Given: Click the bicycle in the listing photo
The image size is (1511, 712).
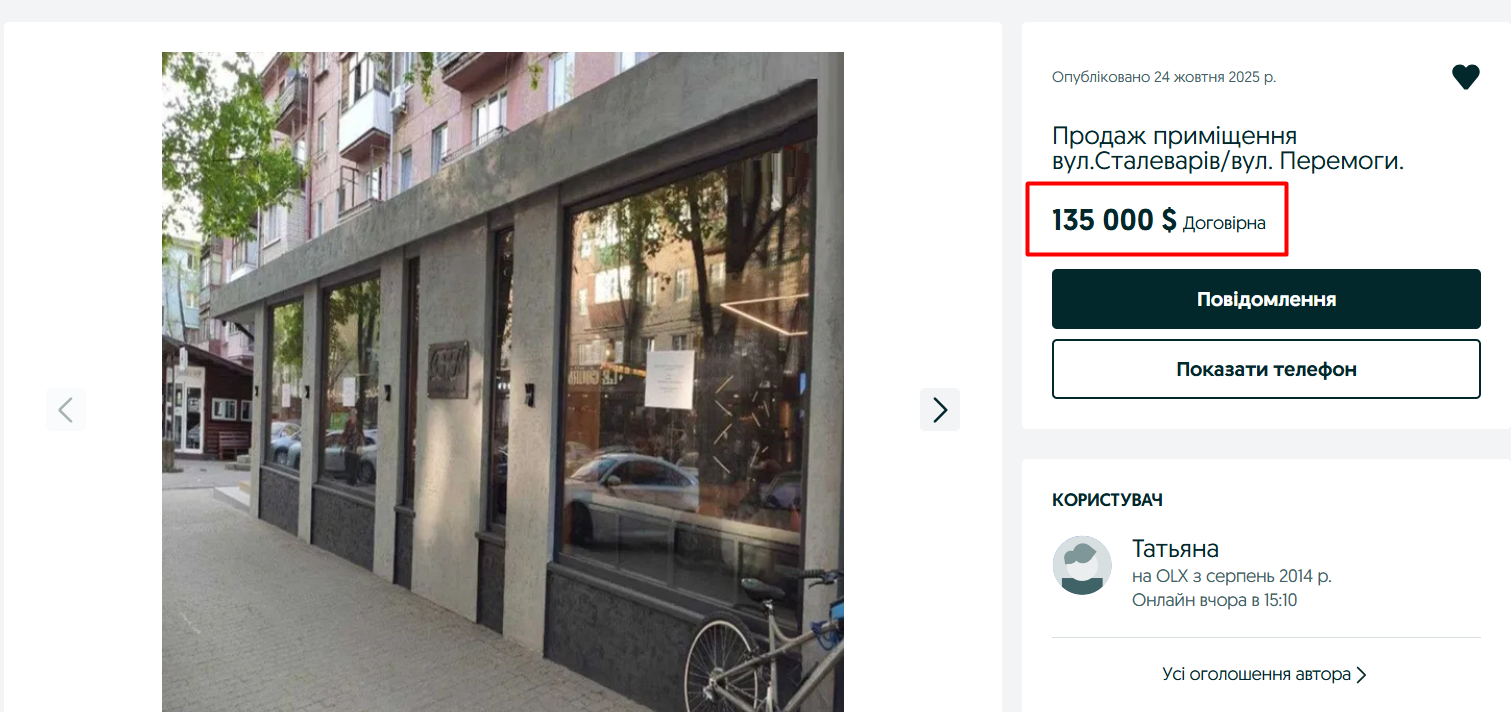Looking at the screenshot, I should point(765,645).
